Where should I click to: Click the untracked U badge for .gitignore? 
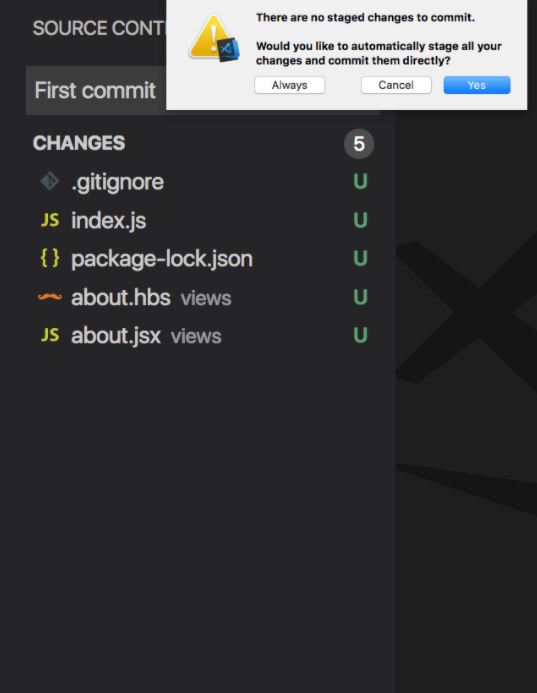point(360,182)
